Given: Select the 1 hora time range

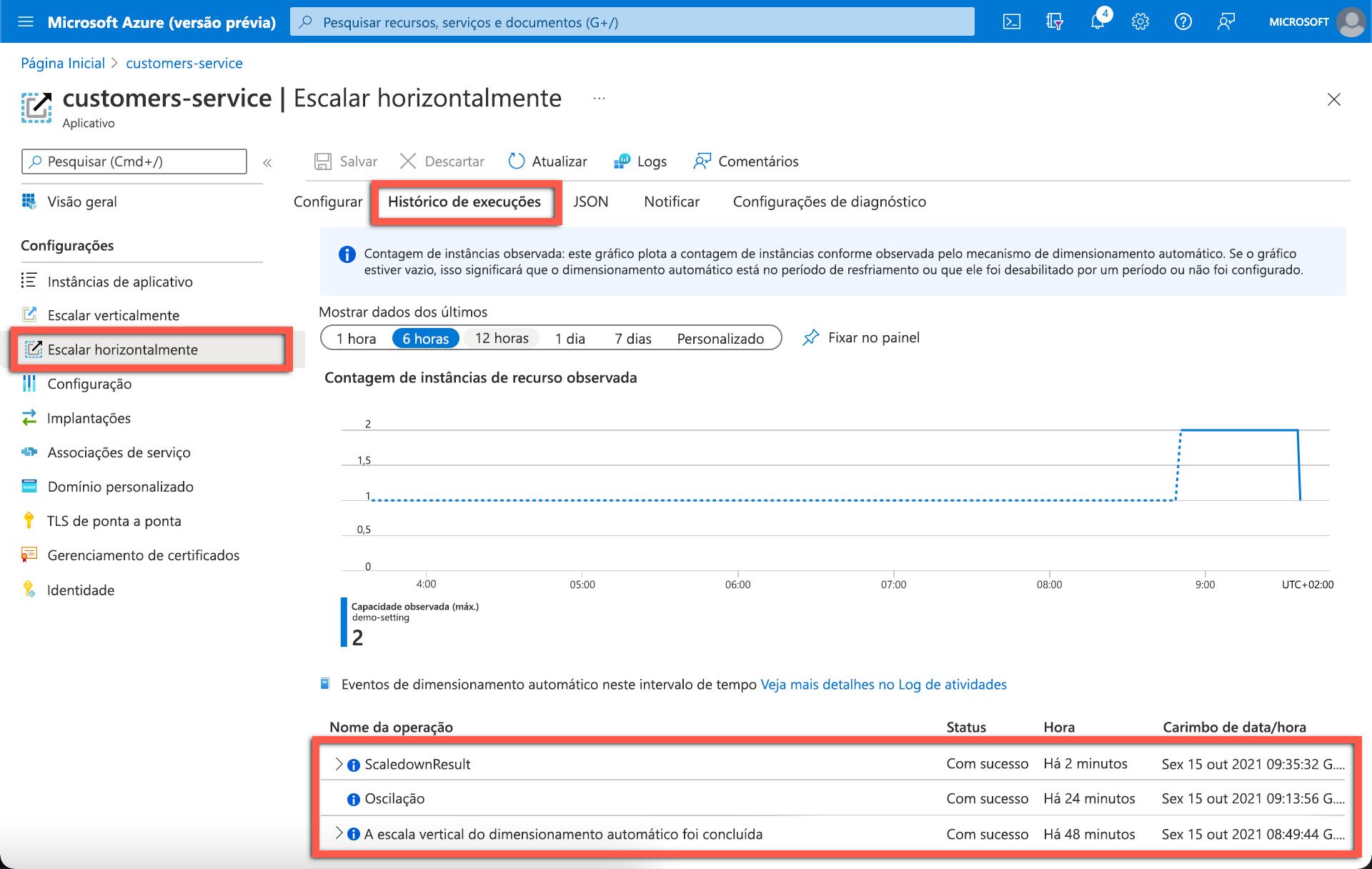Looking at the screenshot, I should [356, 339].
